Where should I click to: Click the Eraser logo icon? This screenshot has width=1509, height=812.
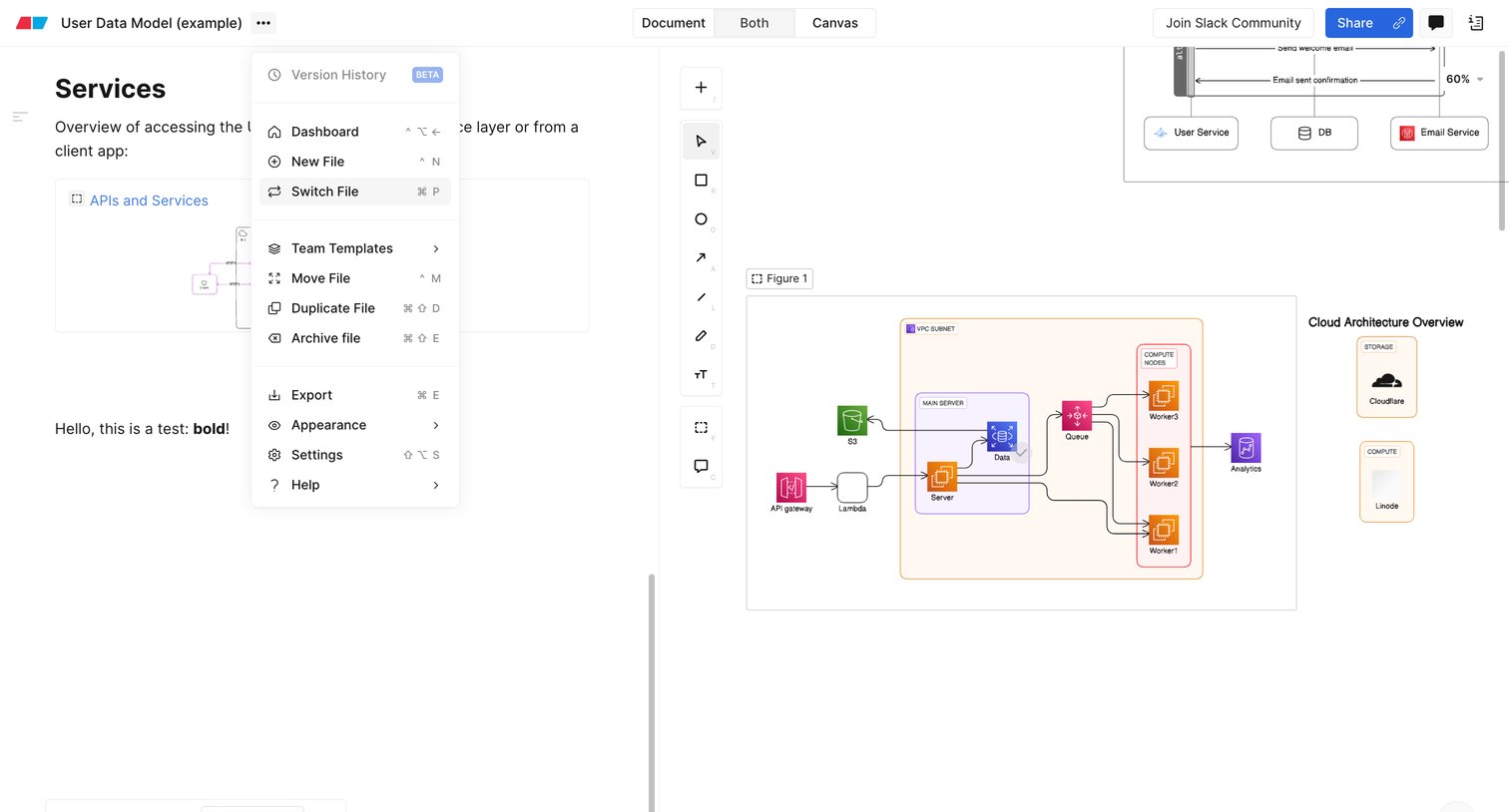point(32,23)
